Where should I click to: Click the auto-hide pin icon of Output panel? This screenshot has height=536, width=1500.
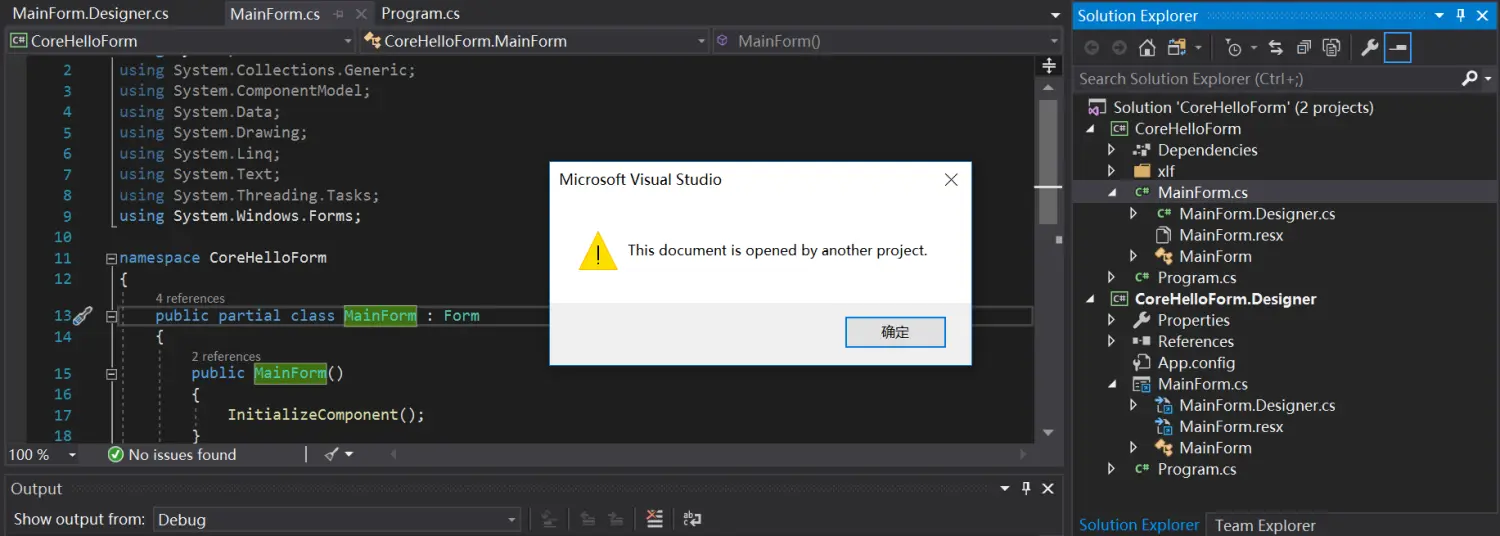1026,488
